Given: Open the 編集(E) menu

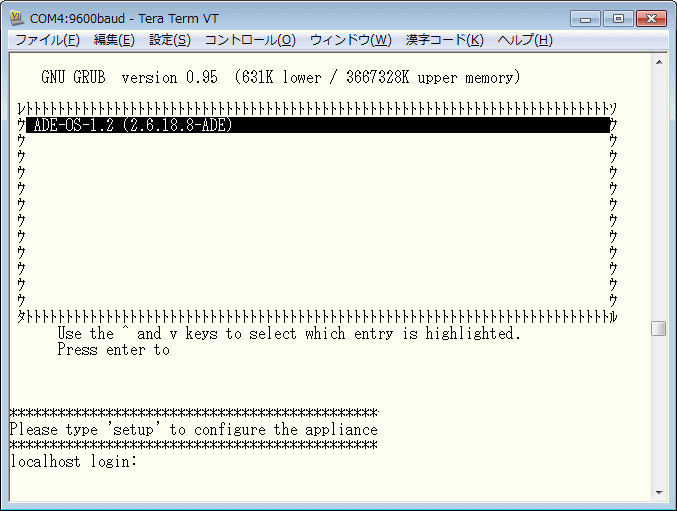Looking at the screenshot, I should click(x=114, y=40).
